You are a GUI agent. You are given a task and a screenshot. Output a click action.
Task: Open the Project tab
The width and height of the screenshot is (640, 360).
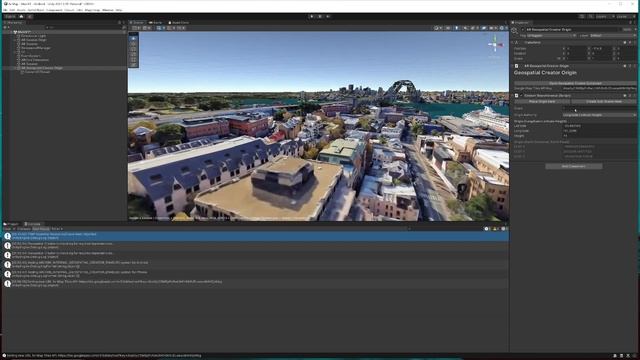click(x=11, y=224)
